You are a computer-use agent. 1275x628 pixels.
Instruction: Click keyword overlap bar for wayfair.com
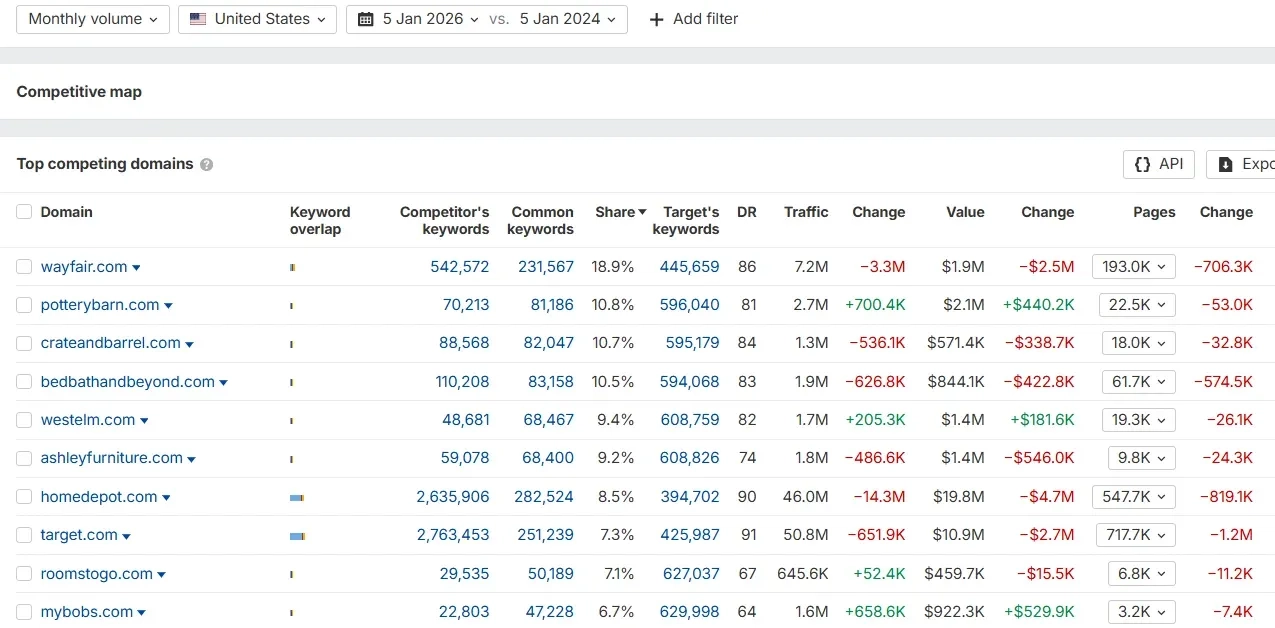293,267
